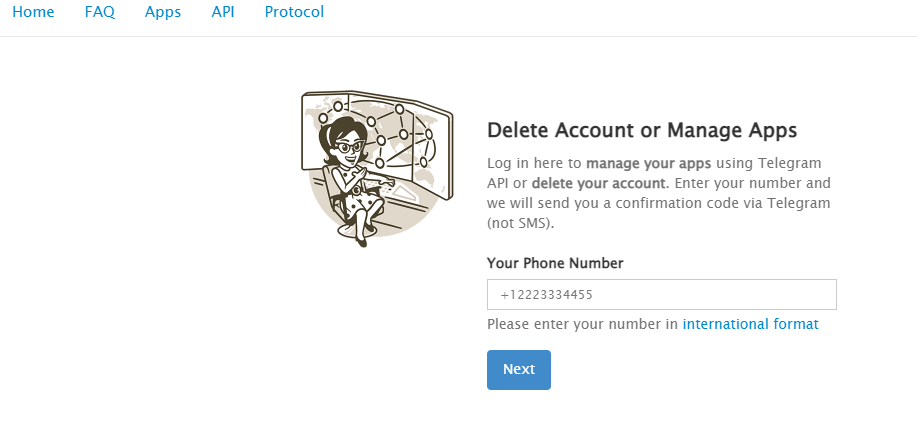Click the Your Phone Number label
The image size is (917, 424).
coord(555,263)
